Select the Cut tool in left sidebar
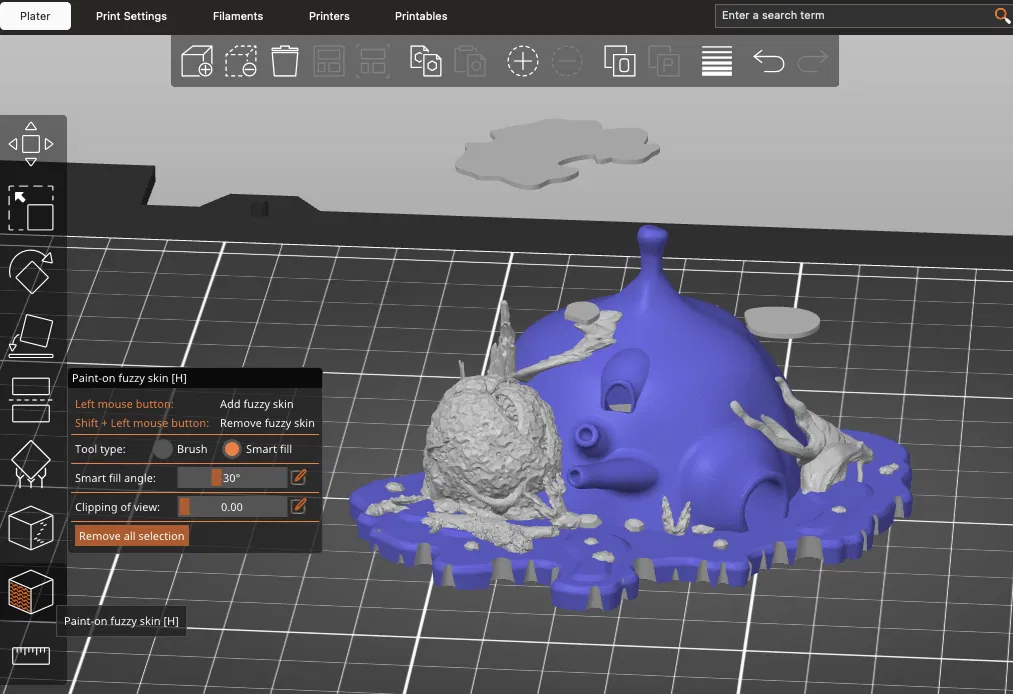Screen dimensions: 1013x694 (x=31, y=399)
